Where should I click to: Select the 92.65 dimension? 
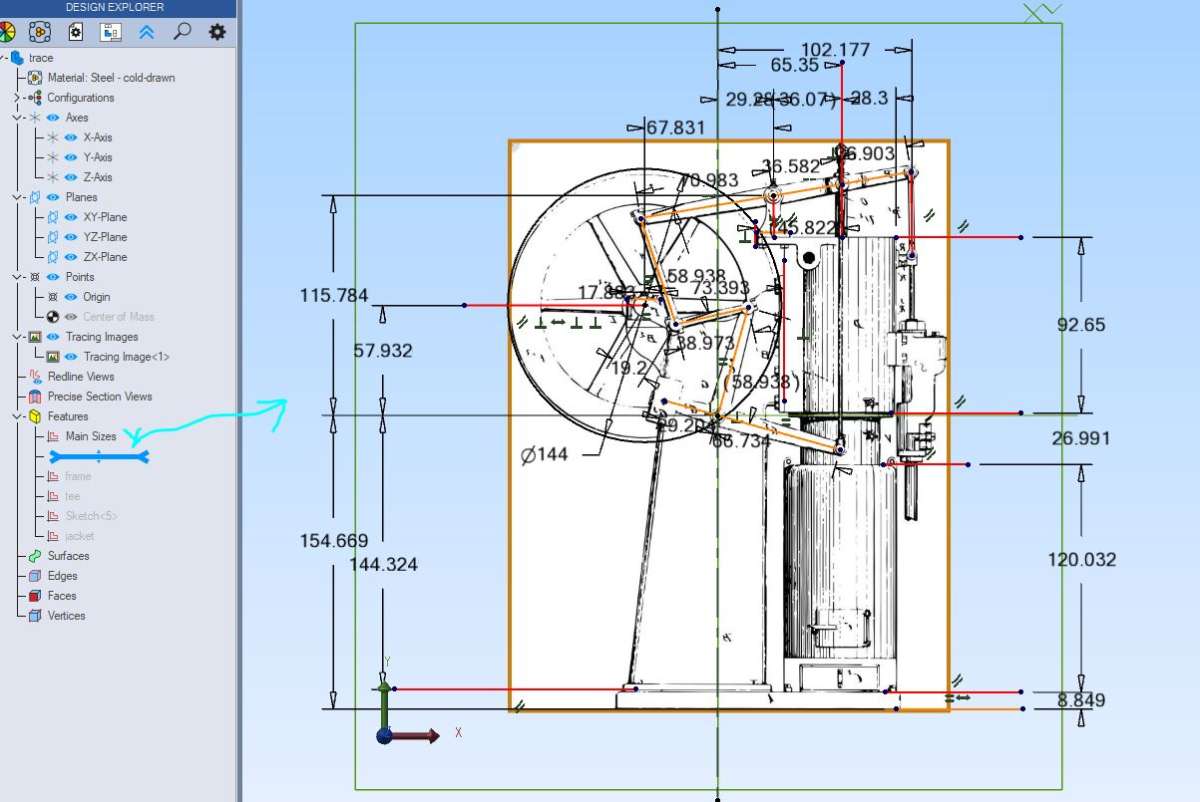[x=1081, y=324]
